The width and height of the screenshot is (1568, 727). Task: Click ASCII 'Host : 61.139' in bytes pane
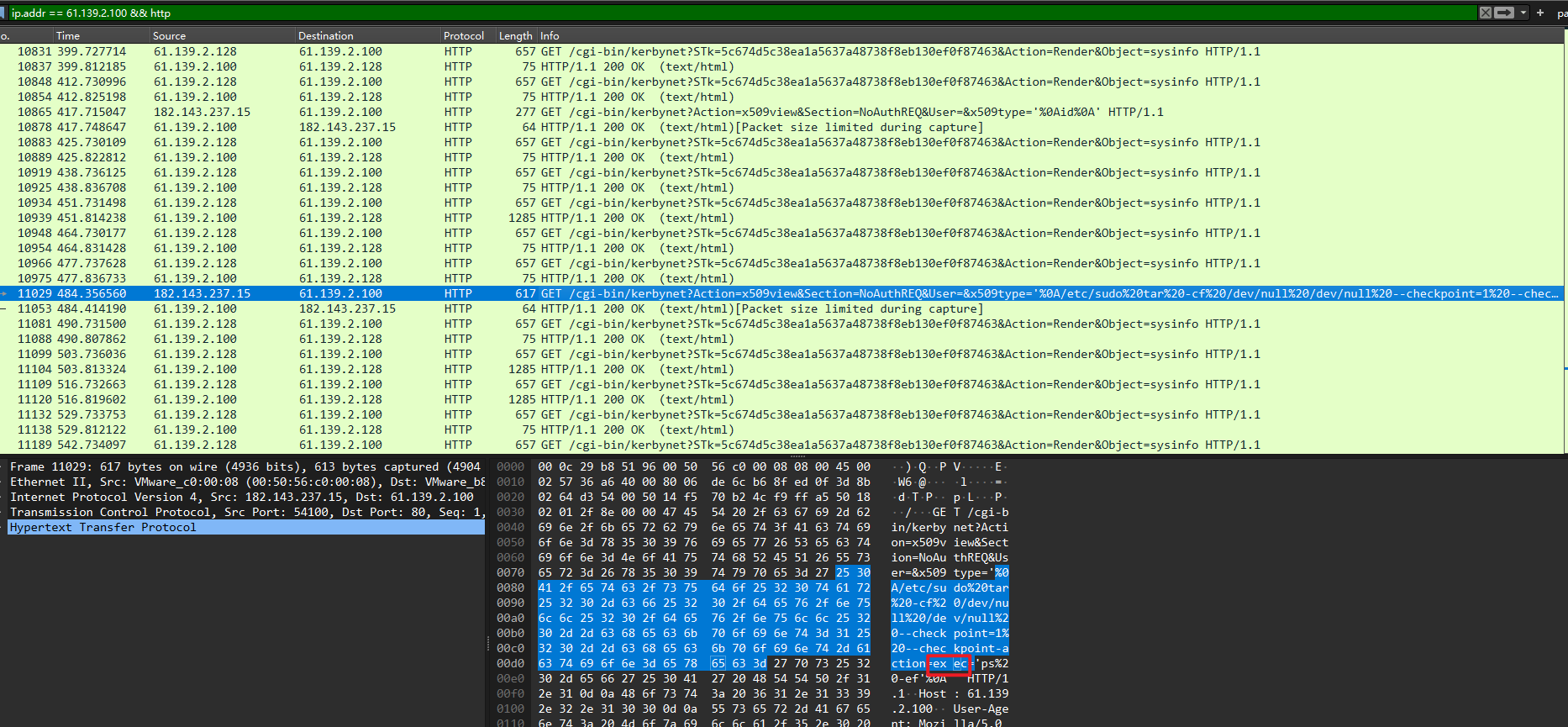pyautogui.click(x=963, y=693)
